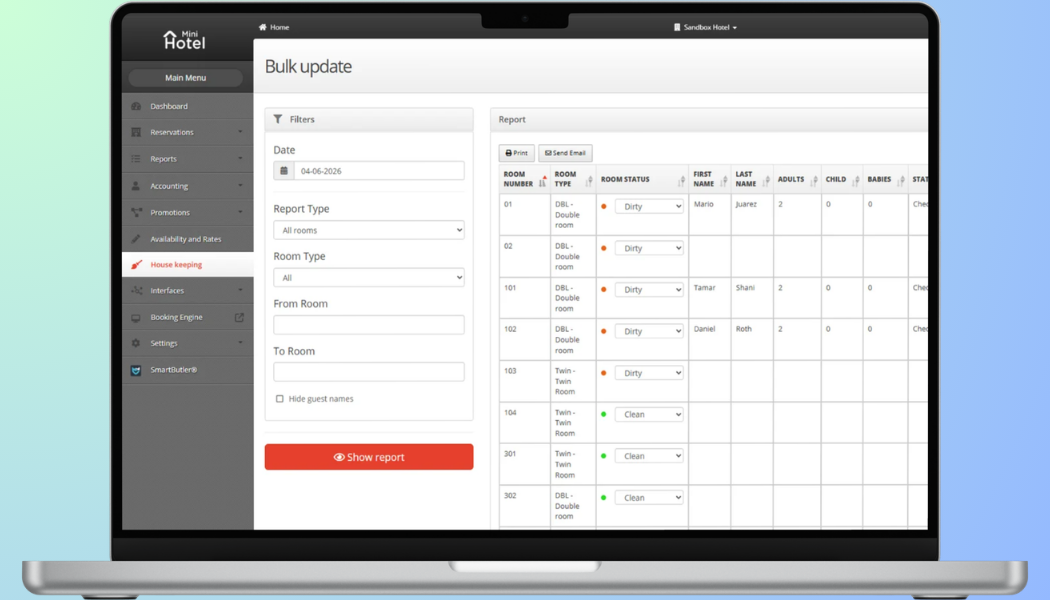Open the Sandbox Hotel dropdown

705,27
